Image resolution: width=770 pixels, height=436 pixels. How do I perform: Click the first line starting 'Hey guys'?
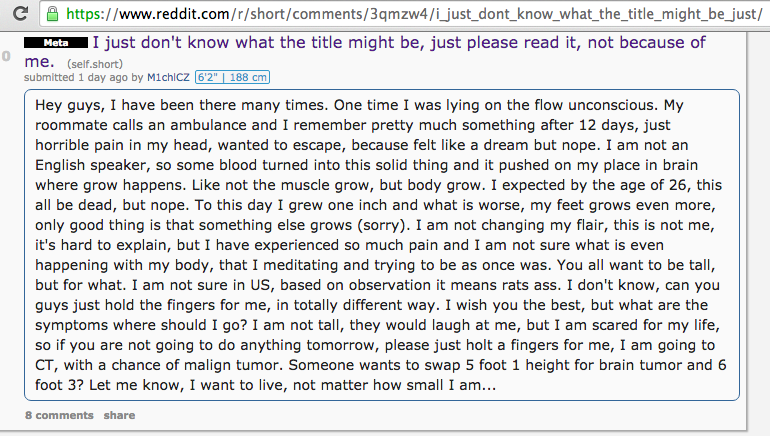click(x=359, y=105)
